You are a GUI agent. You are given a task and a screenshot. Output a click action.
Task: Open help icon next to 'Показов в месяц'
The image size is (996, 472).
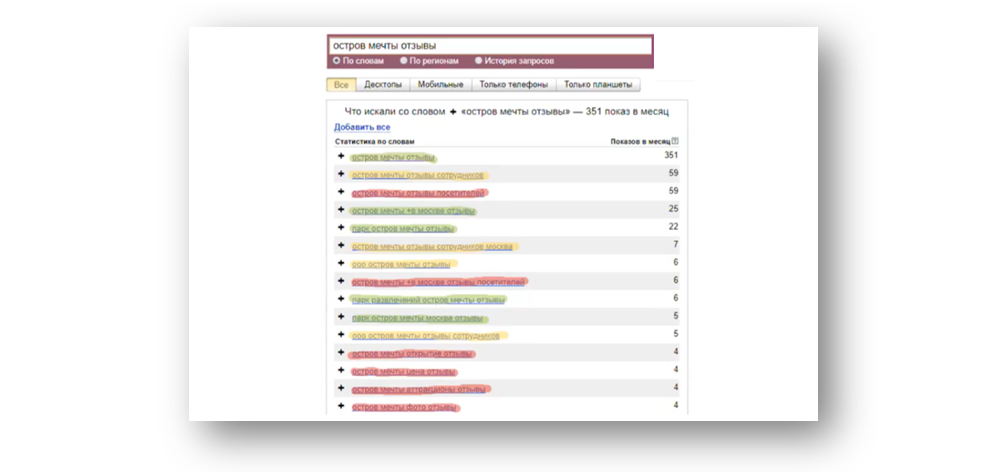[x=675, y=141]
